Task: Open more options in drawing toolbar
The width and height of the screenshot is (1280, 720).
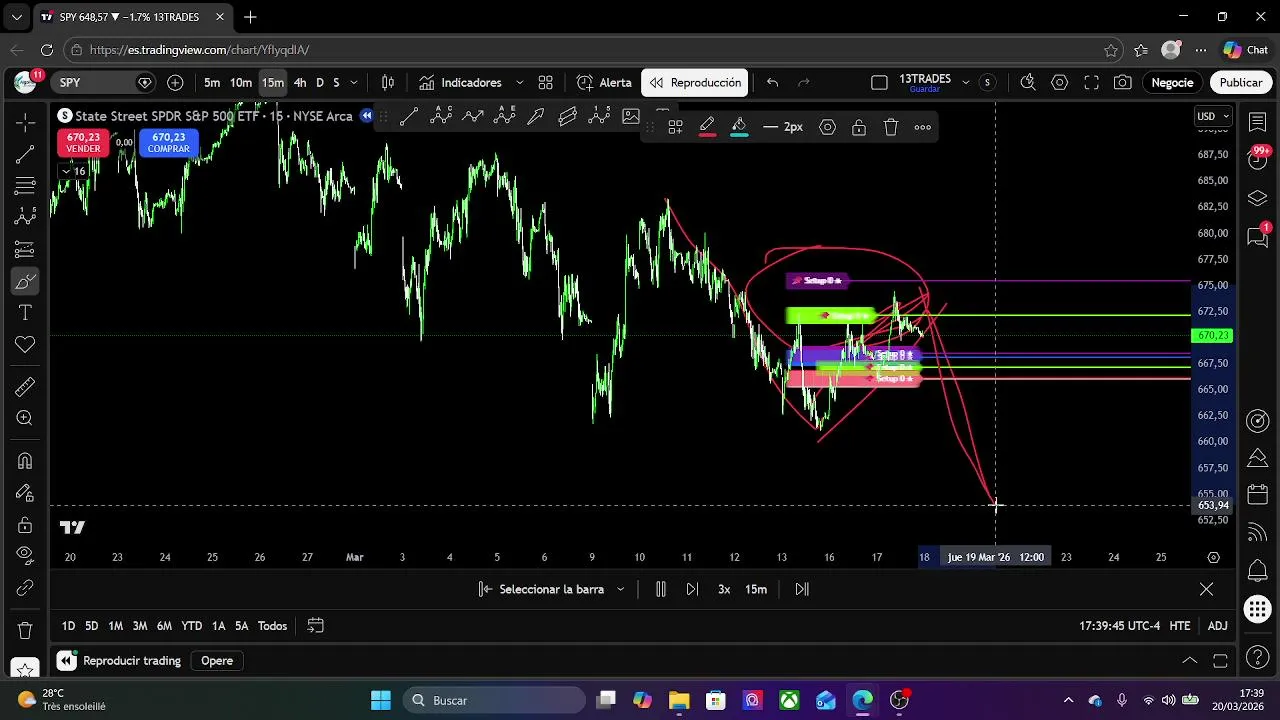Action: (x=923, y=127)
